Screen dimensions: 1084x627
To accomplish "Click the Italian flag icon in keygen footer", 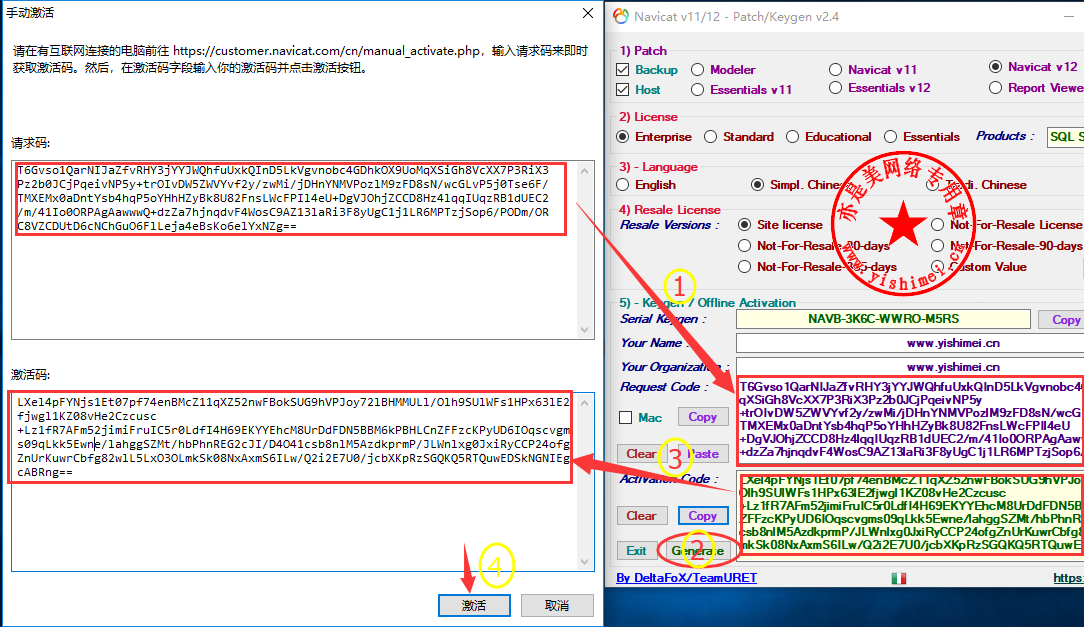I will point(899,578).
